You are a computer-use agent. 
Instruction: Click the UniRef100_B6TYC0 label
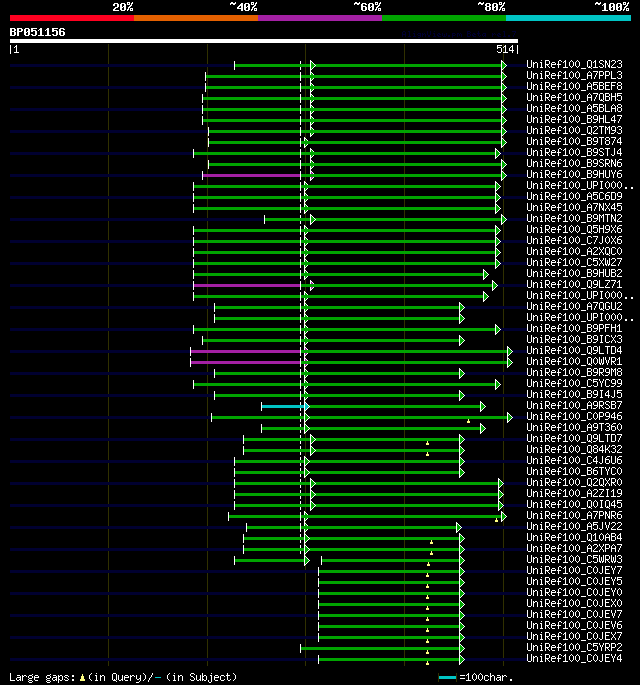[574, 471]
